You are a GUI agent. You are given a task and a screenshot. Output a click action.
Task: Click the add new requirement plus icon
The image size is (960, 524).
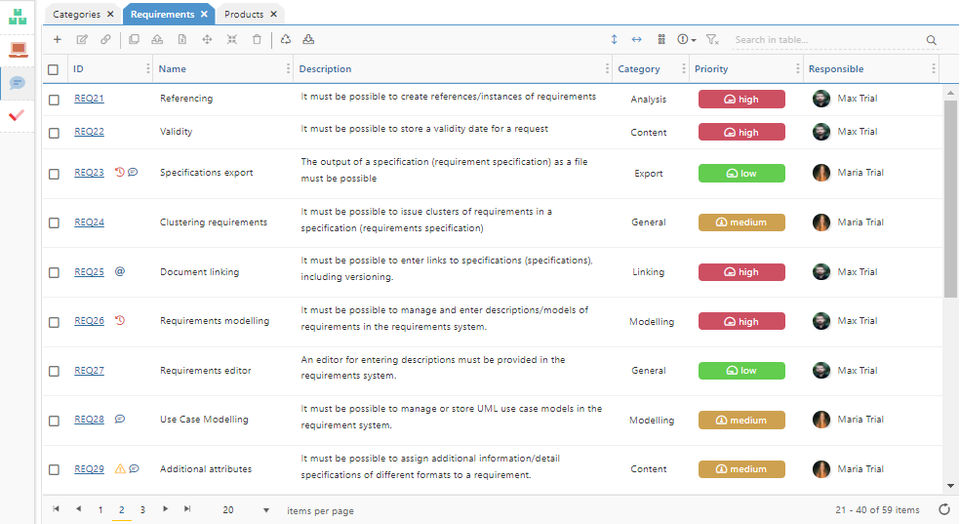57,40
